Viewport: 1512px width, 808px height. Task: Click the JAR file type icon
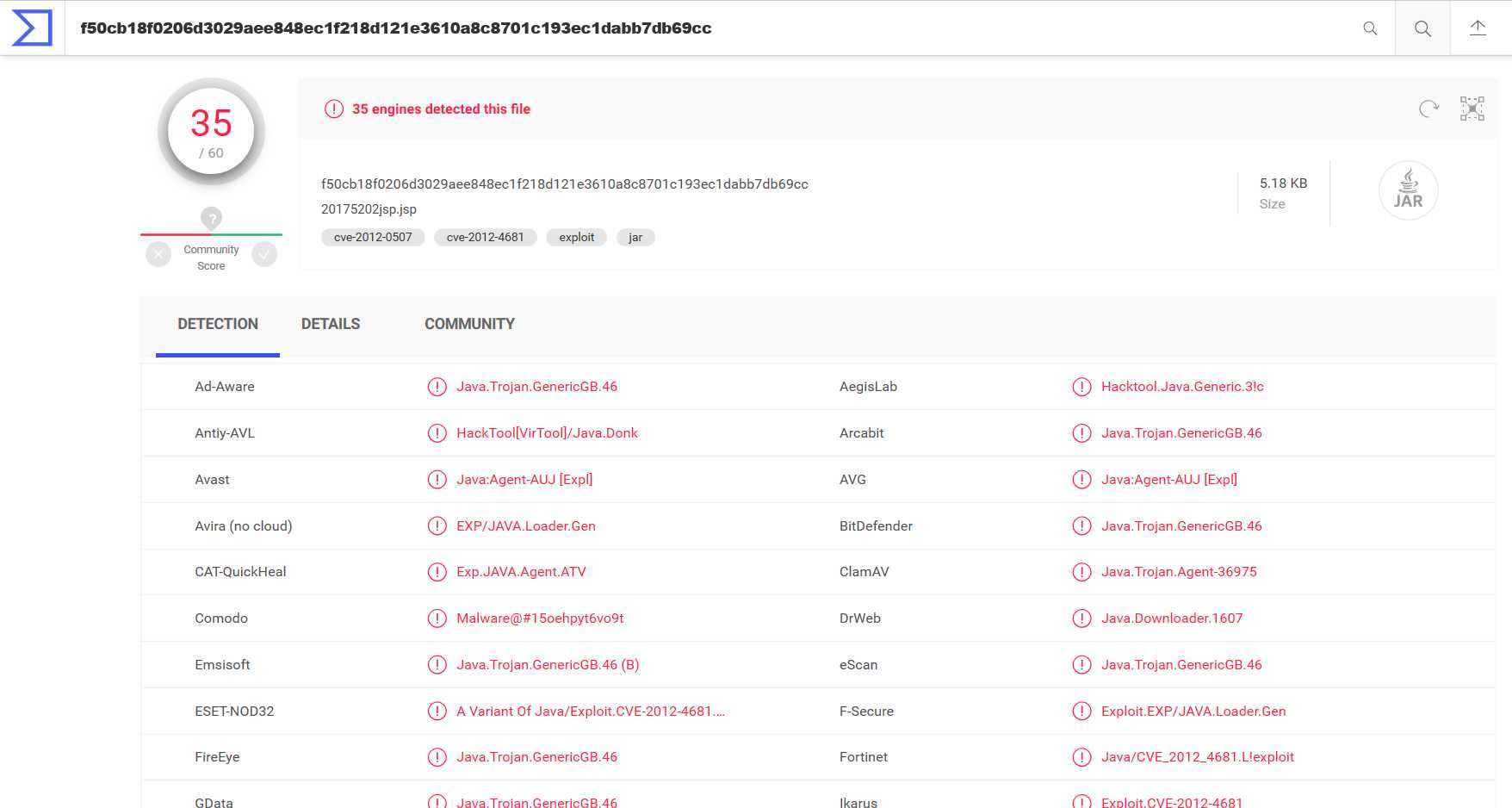(x=1409, y=190)
